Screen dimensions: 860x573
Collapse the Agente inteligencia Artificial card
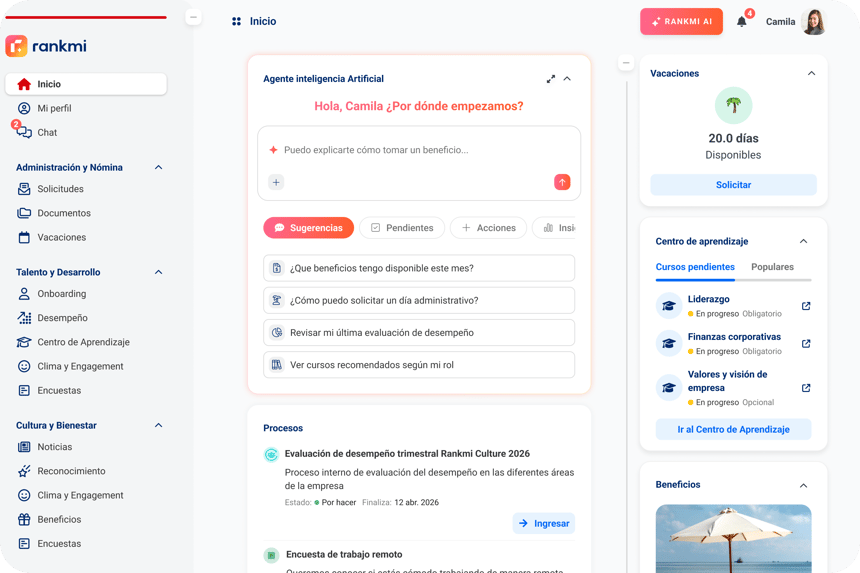pos(567,79)
